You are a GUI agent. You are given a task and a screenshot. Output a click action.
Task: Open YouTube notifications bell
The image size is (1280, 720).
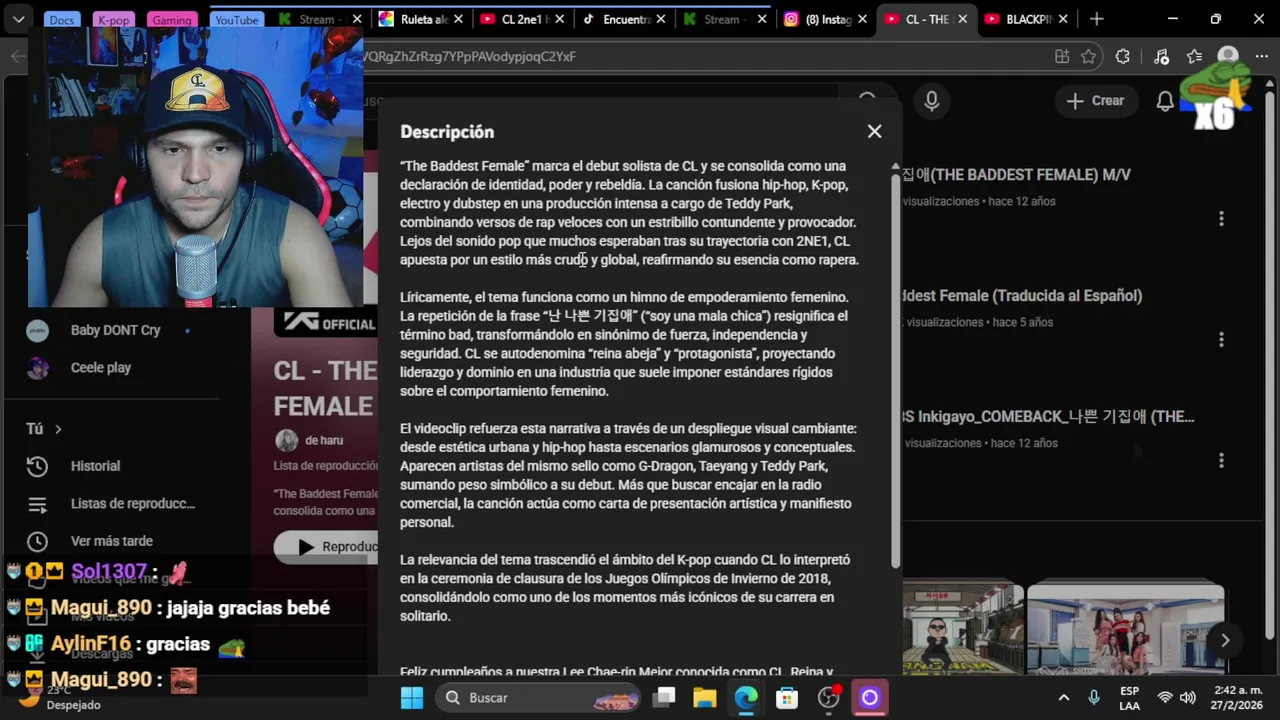click(1165, 101)
